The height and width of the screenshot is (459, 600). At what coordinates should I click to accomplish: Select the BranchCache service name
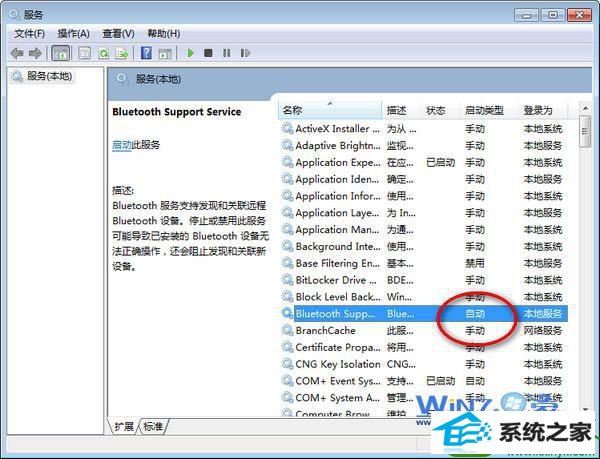click(x=326, y=330)
